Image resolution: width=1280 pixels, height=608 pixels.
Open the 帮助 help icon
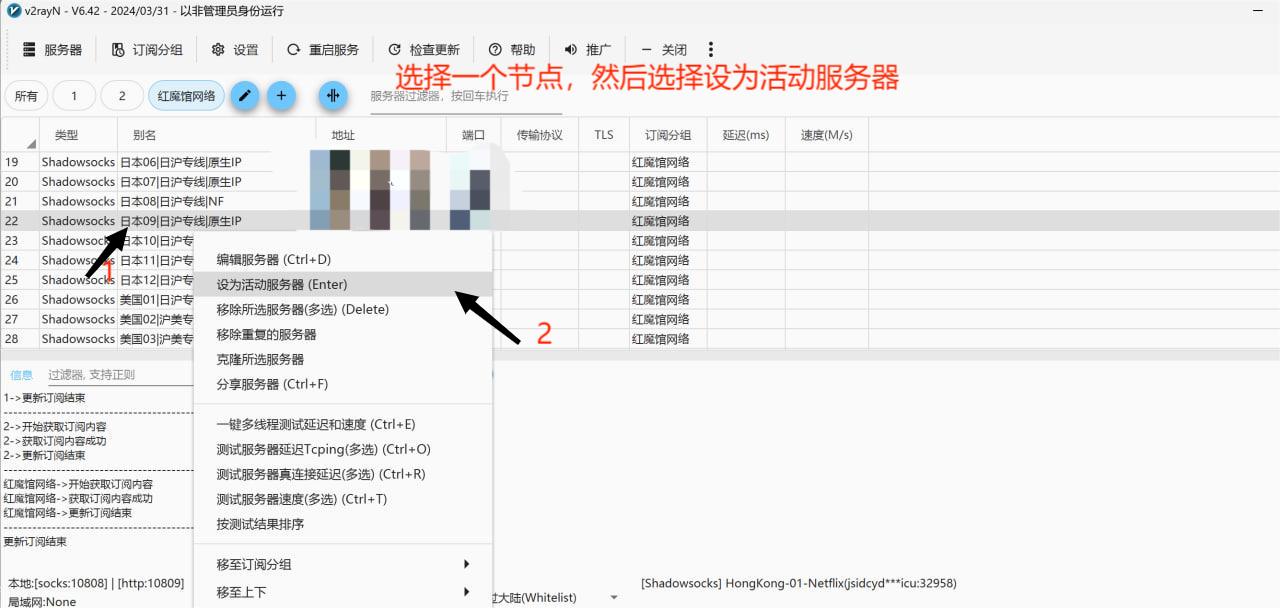point(495,50)
